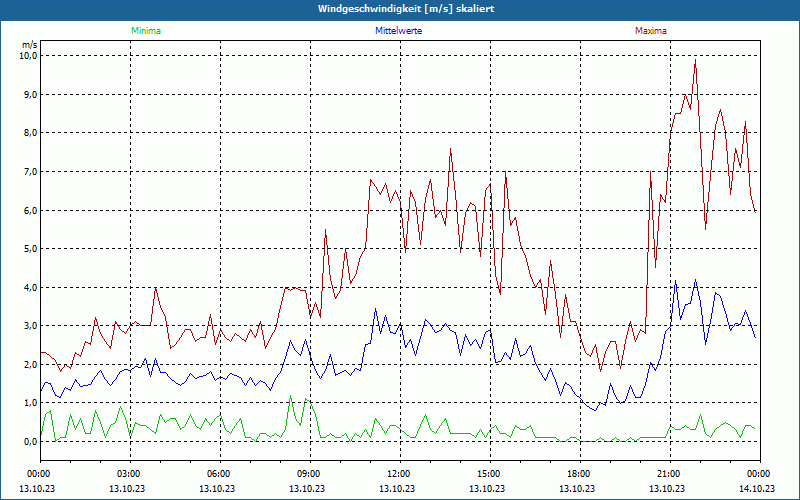Click the 14.10.23 date label
800x500 pixels.
[x=757, y=488]
